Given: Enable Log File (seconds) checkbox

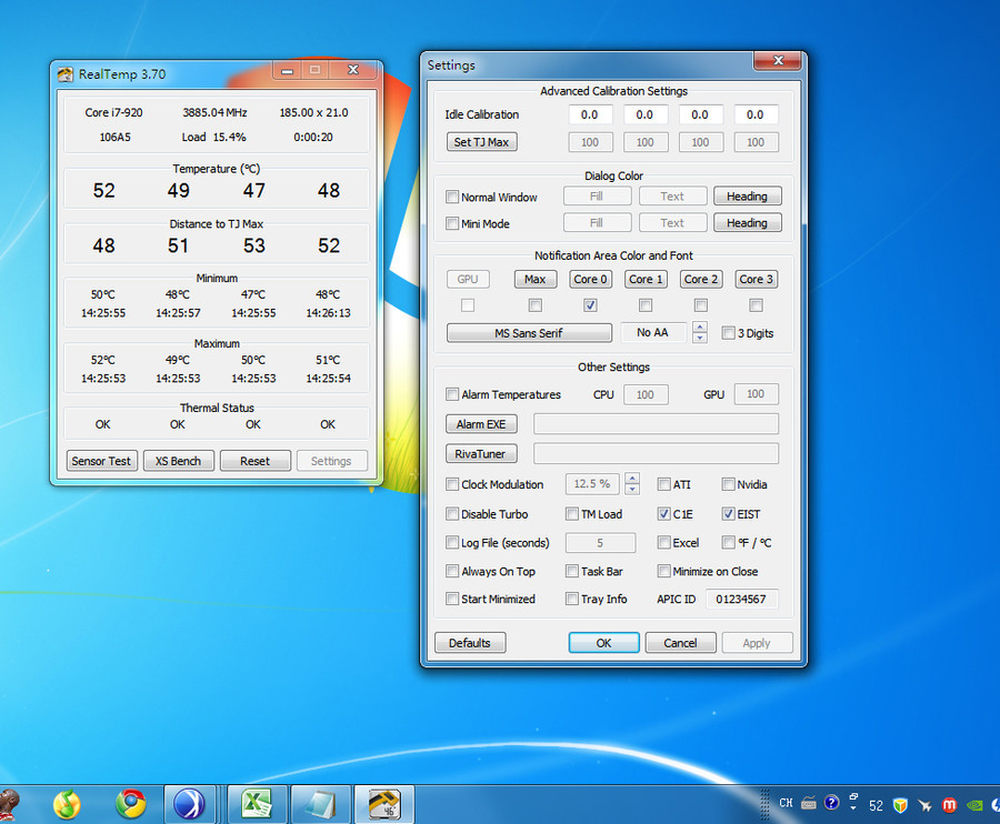Looking at the screenshot, I should click(x=452, y=543).
